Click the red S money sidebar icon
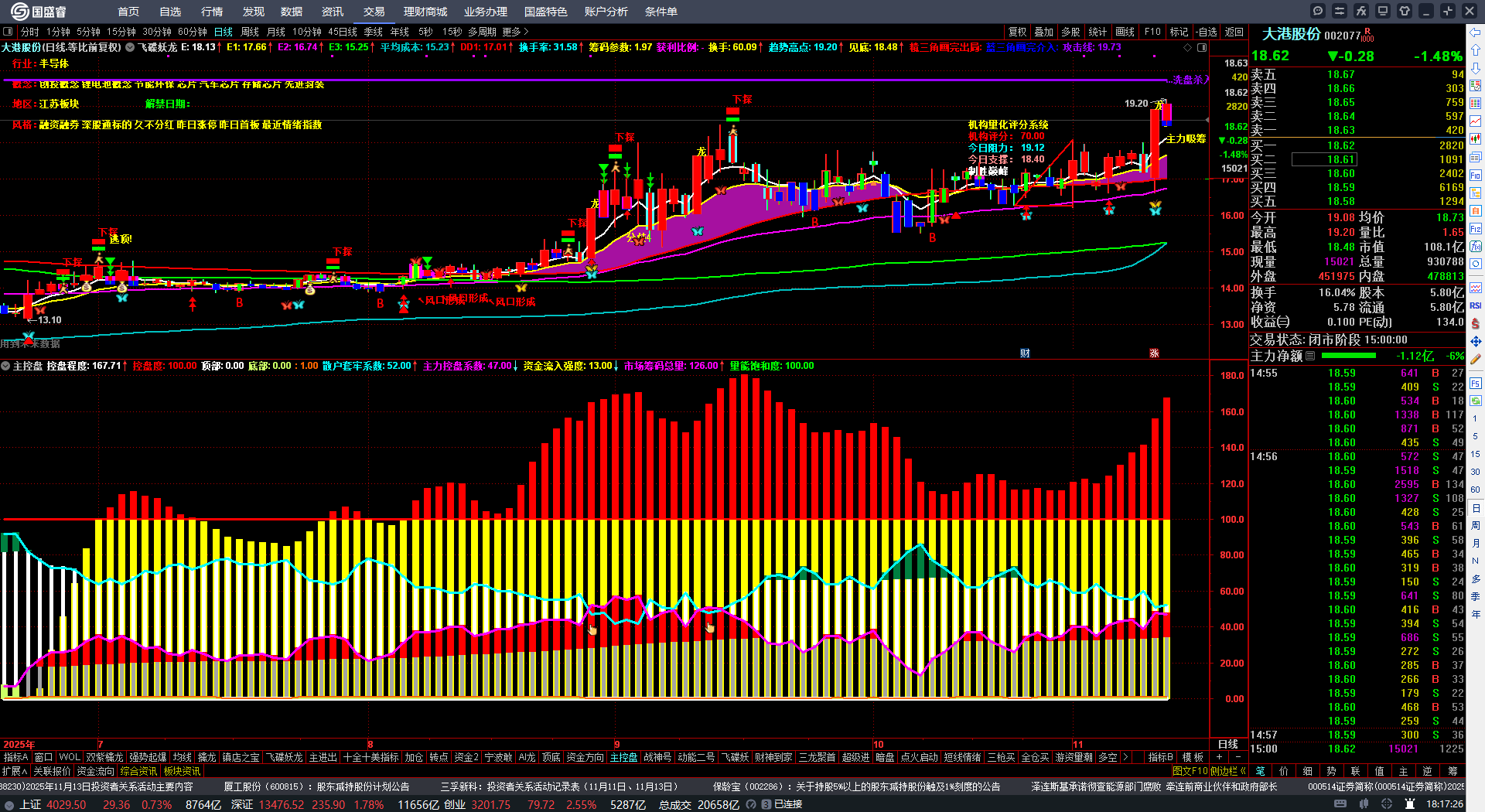1485x812 pixels. (x=1476, y=323)
